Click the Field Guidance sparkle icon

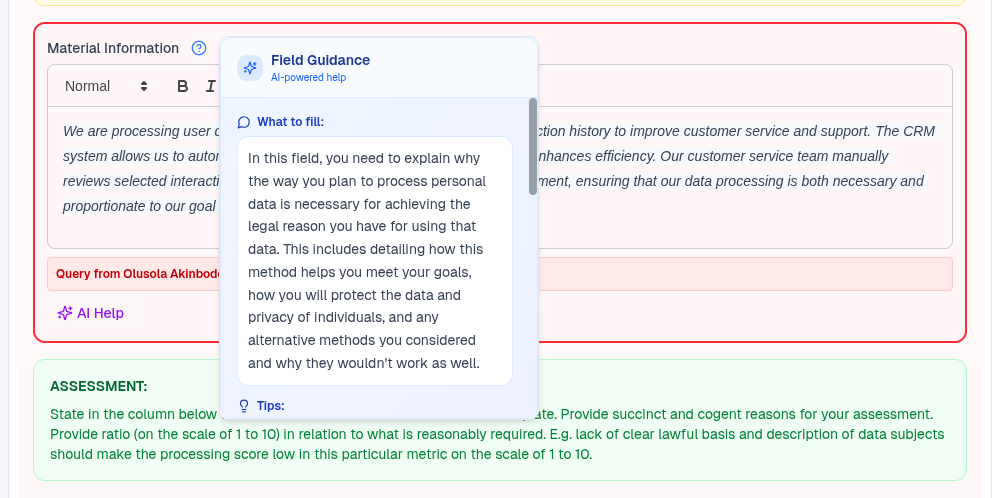[x=250, y=68]
